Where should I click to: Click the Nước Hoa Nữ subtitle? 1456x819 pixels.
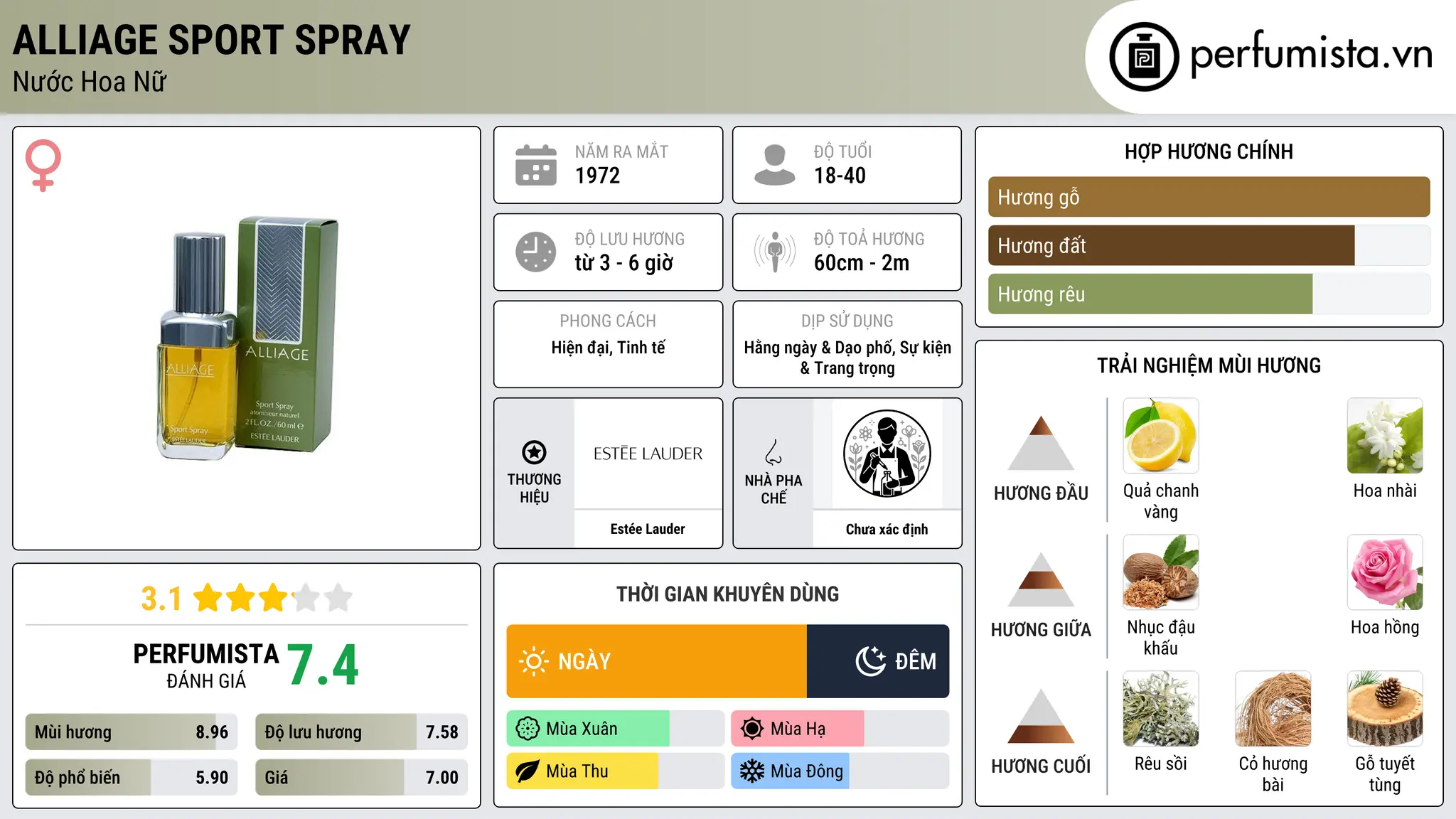(x=90, y=82)
